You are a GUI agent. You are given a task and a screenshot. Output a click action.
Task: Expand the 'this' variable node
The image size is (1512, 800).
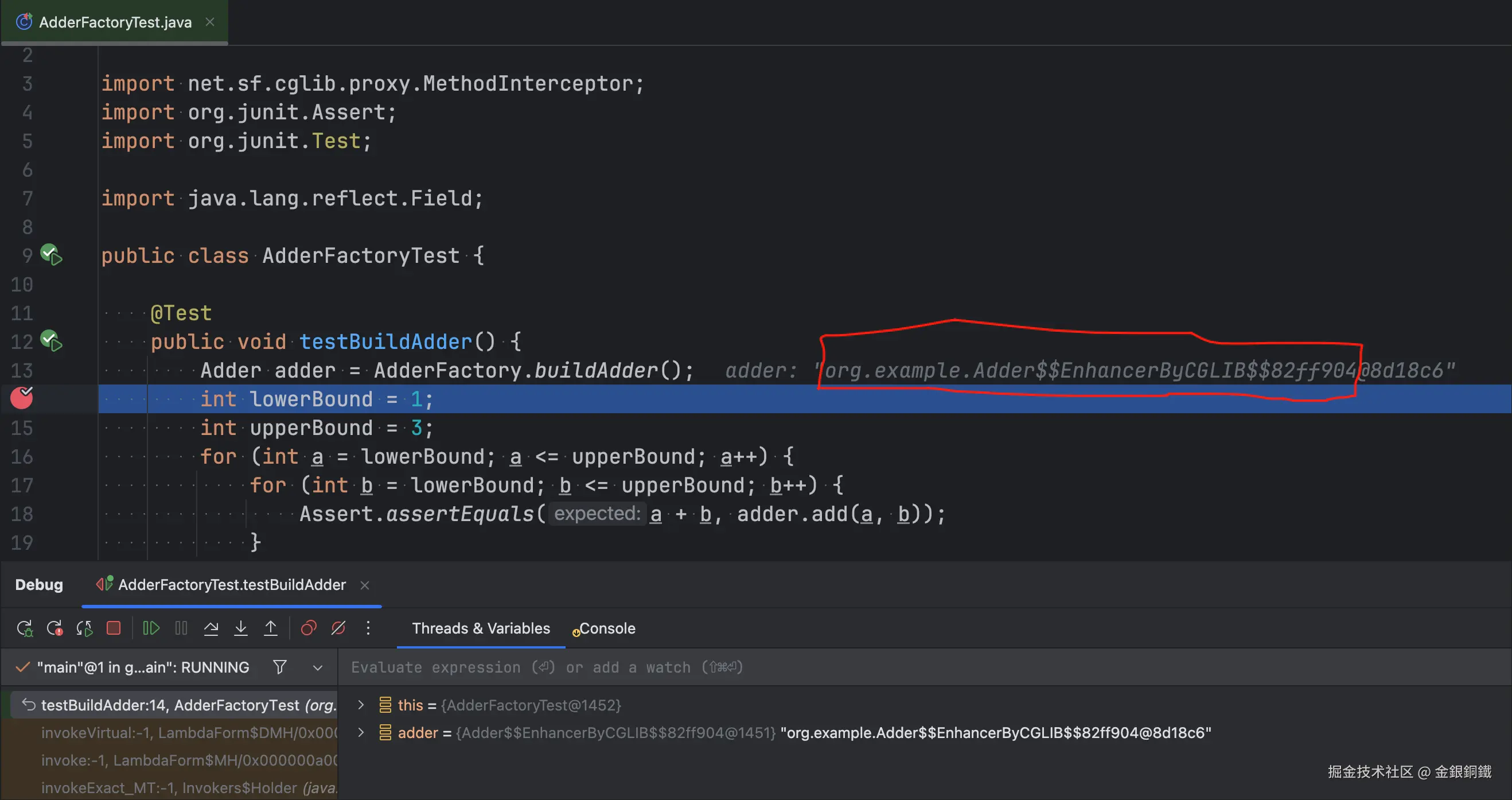point(361,705)
